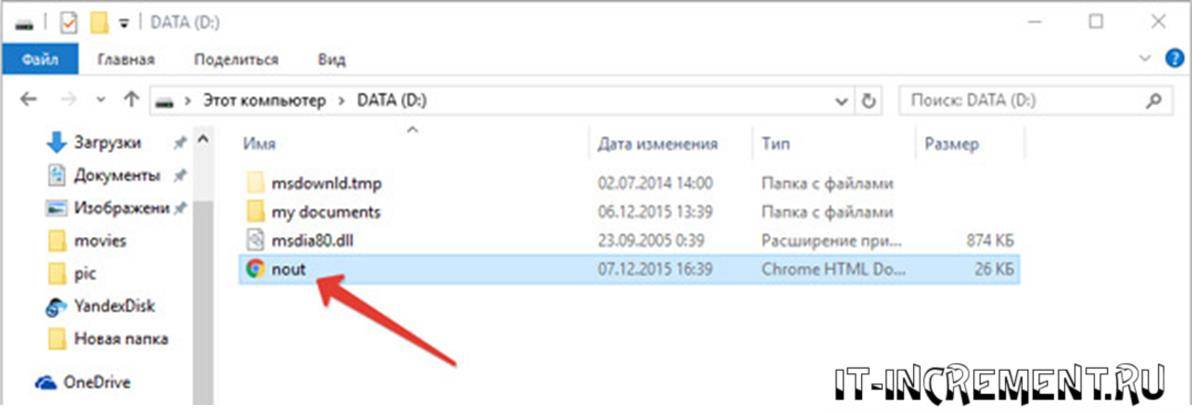Click in the Поиск: DATA (D:) search field

1020,101
